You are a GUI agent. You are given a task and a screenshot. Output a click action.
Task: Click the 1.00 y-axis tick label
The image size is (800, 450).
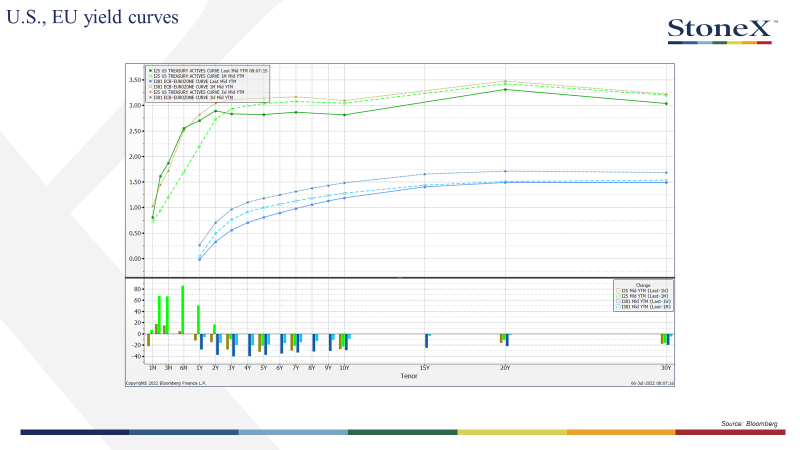(135, 208)
